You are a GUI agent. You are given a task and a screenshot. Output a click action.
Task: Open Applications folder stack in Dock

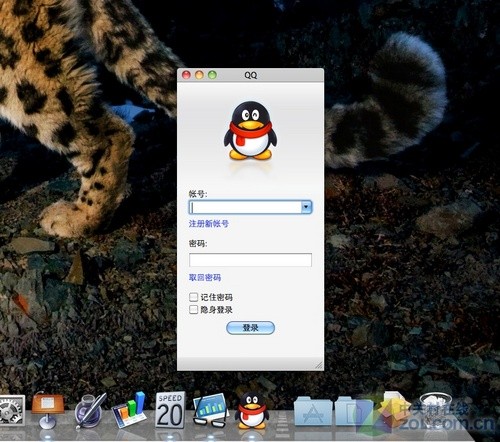pos(313,411)
